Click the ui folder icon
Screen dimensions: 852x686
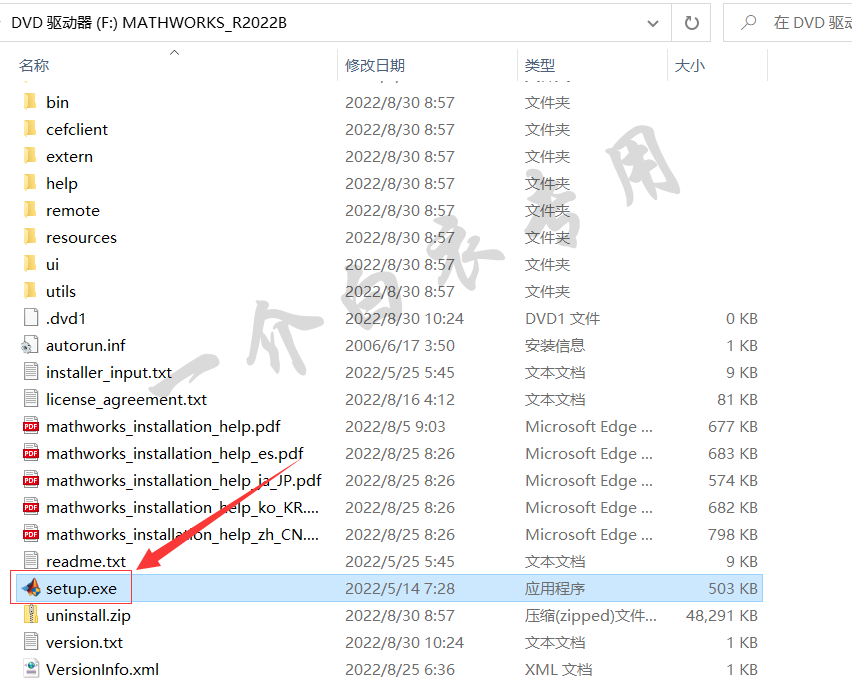tap(30, 264)
